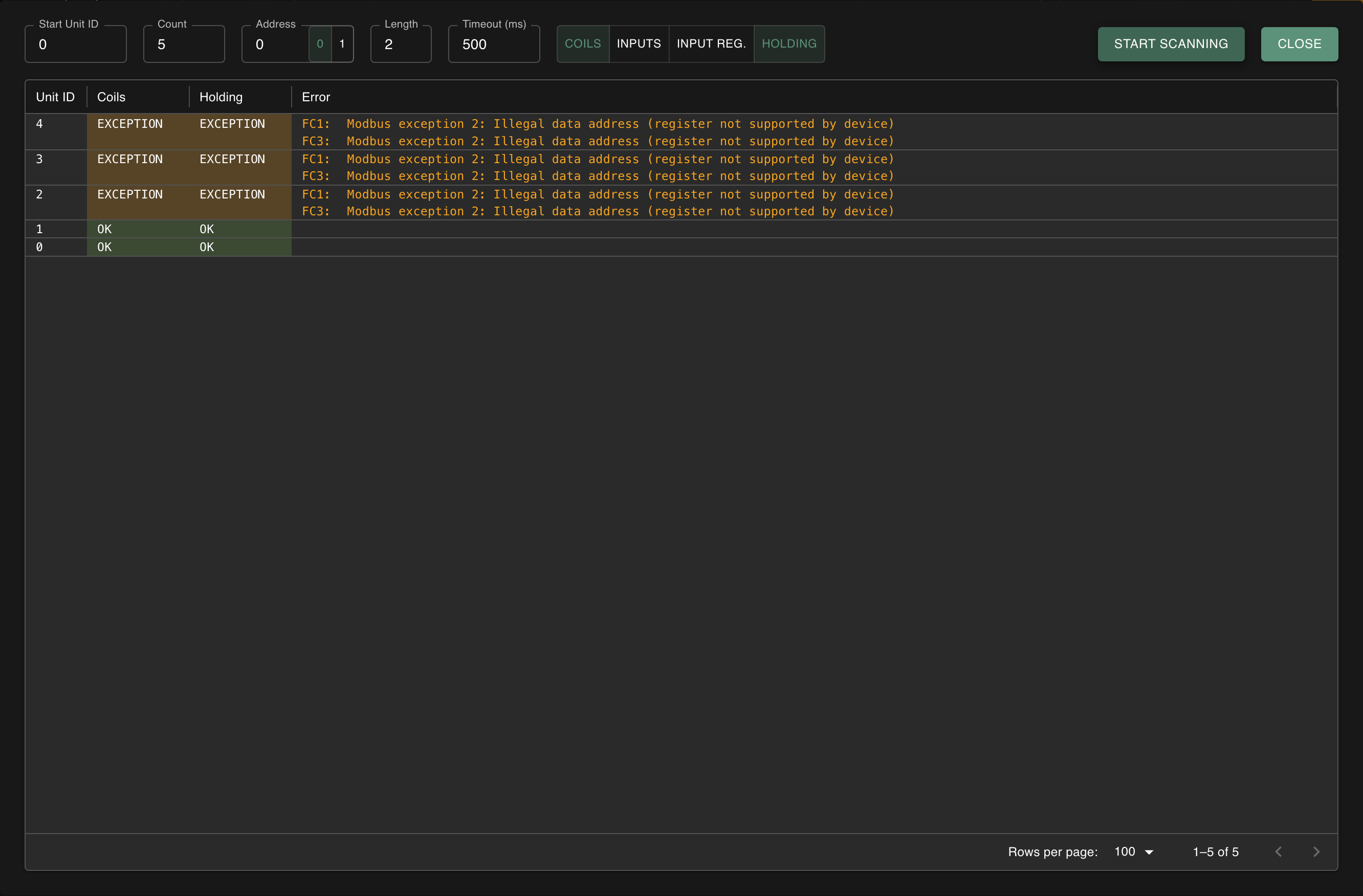Toggle the INPUT REG. register type
Image resolution: width=1363 pixels, height=896 pixels.
(711, 43)
